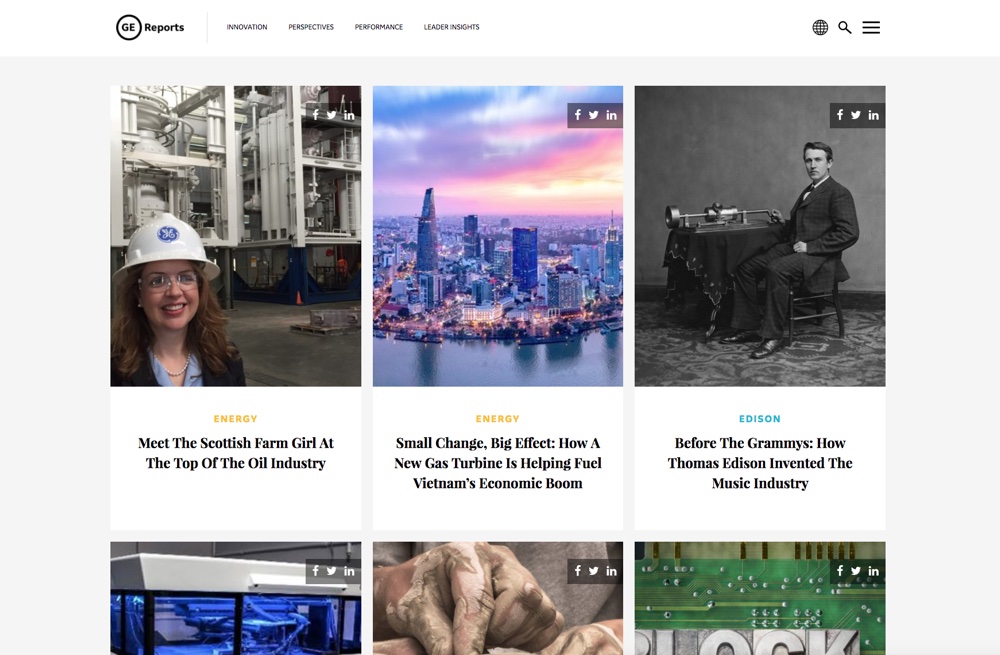The width and height of the screenshot is (1000, 655).
Task: Share blue machine article on LinkedIn
Action: click(349, 571)
